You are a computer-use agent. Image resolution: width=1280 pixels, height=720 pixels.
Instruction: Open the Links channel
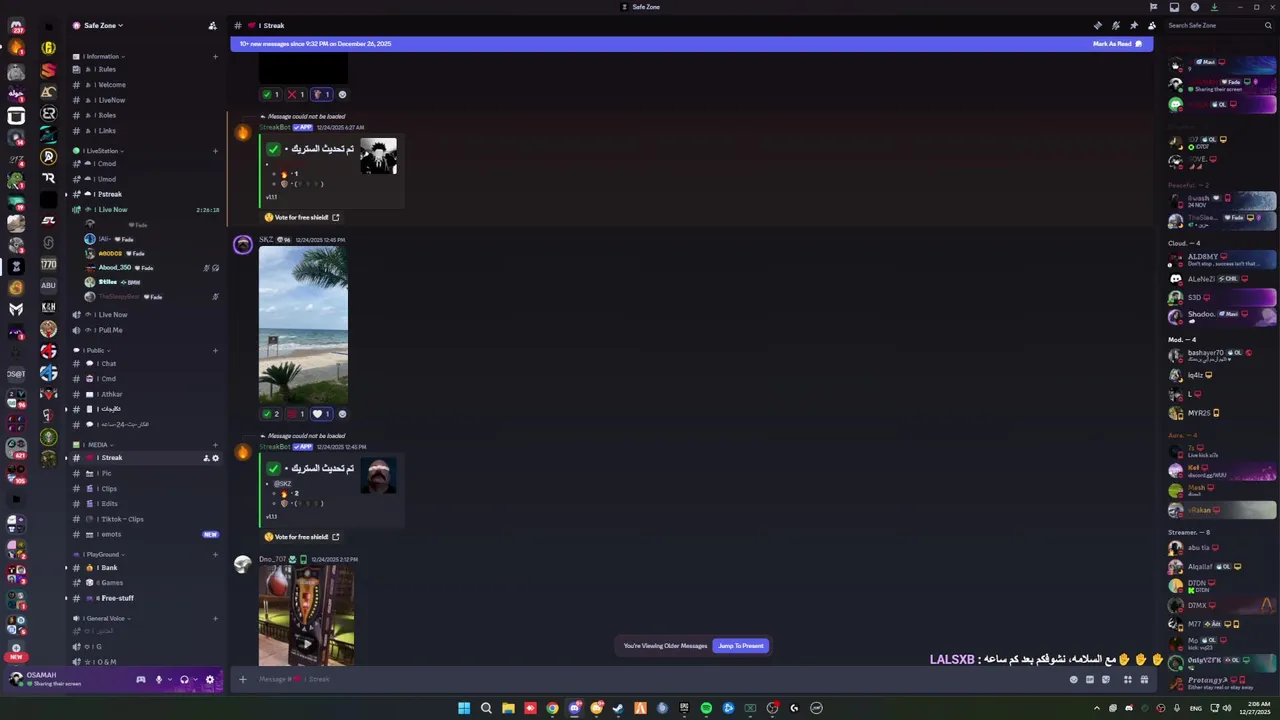145,130
